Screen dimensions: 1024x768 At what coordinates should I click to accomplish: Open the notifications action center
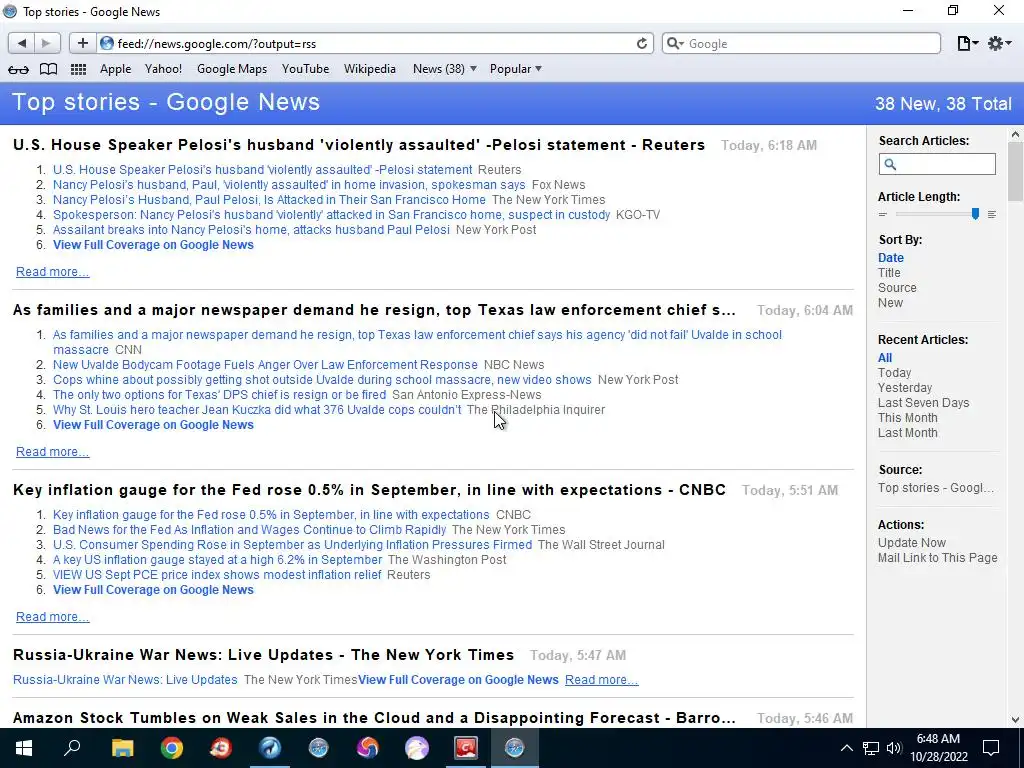[991, 748]
